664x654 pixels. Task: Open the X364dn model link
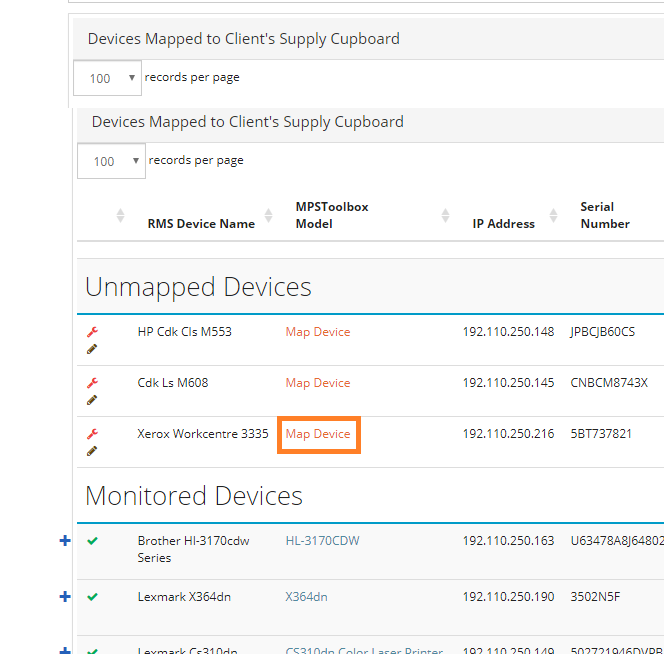coord(306,597)
